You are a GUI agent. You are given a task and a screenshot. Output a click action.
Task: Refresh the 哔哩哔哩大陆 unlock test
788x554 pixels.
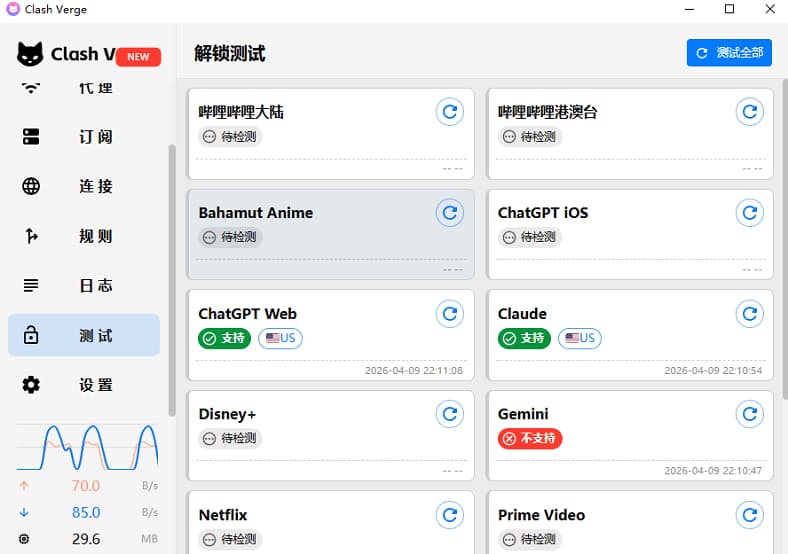click(450, 111)
